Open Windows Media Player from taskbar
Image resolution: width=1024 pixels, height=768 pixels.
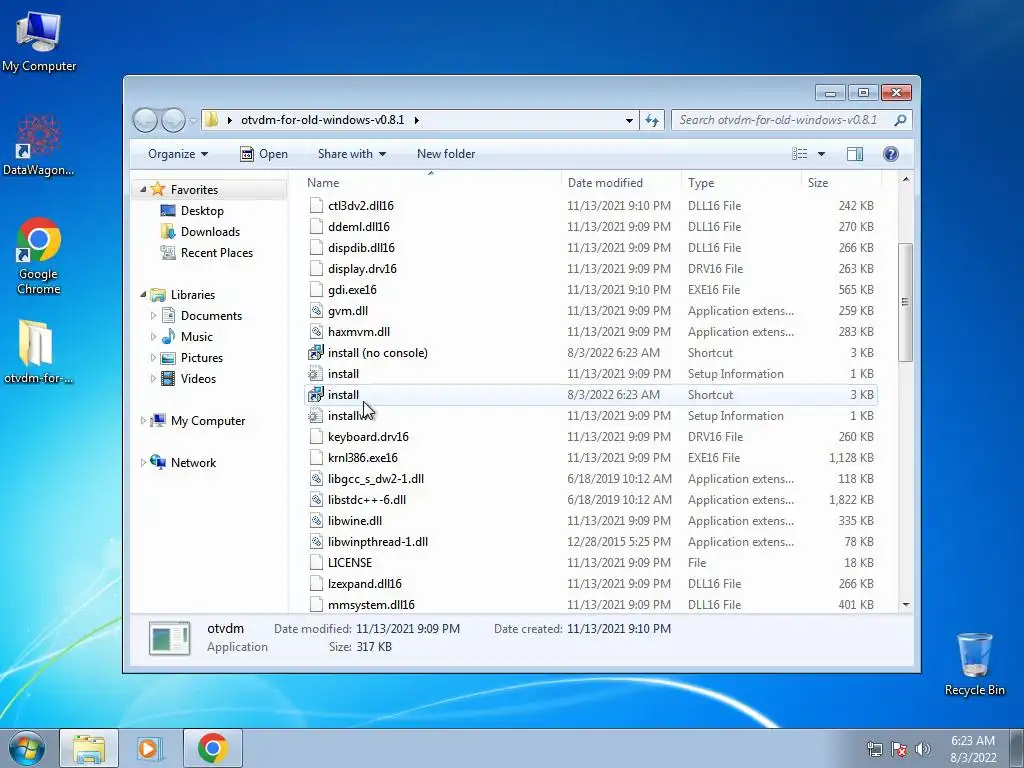(150, 748)
